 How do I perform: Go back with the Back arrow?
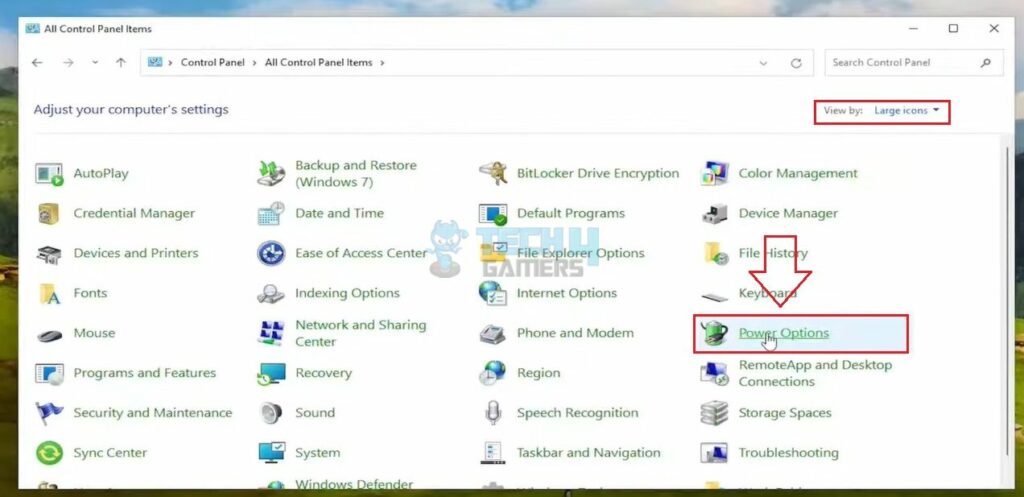point(37,63)
